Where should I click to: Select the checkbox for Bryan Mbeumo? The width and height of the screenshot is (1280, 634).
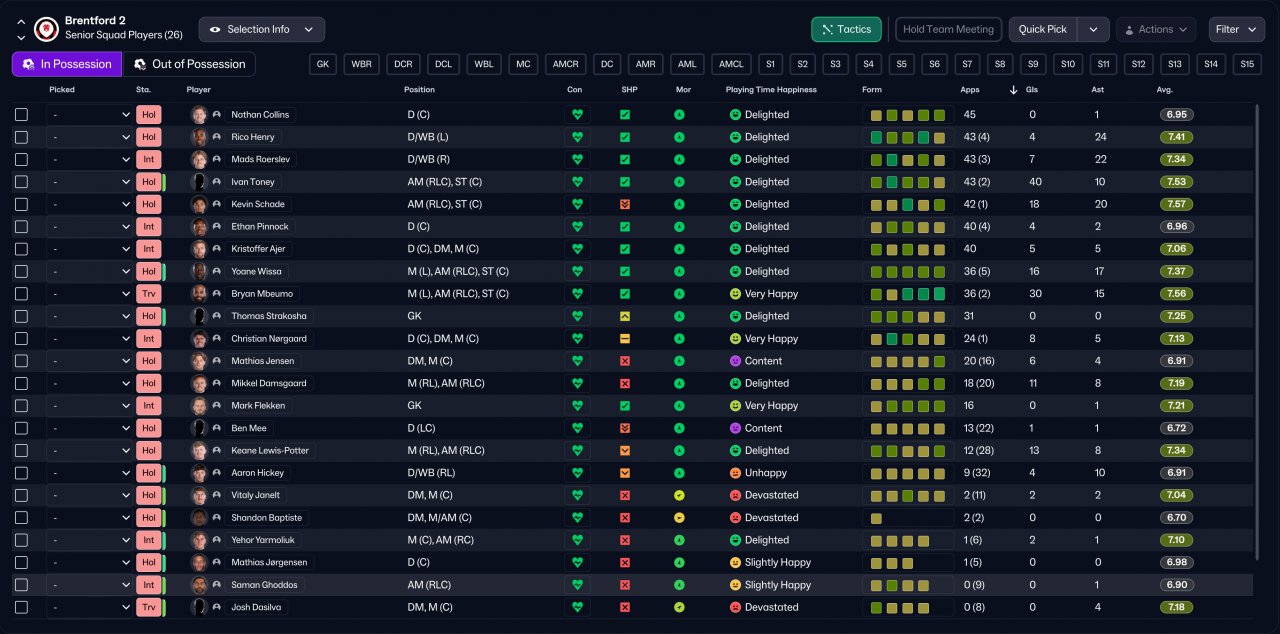tap(21, 294)
